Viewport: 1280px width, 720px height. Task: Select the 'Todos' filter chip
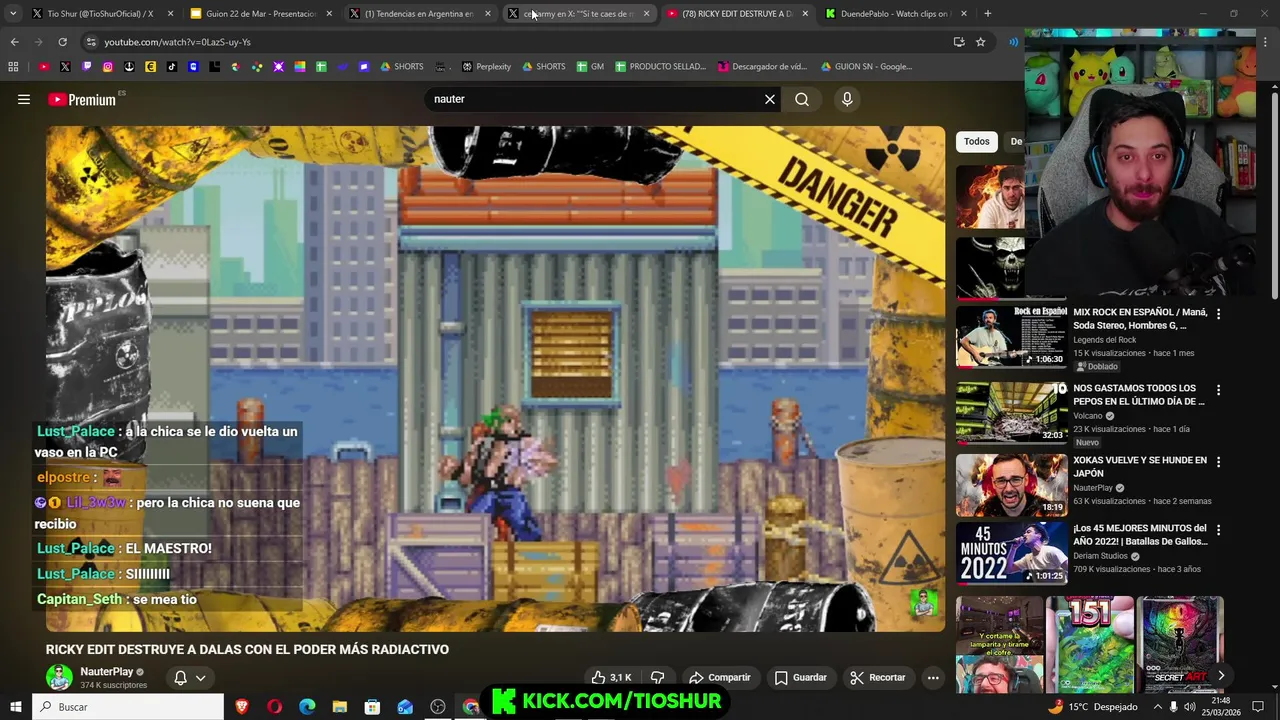[976, 141]
